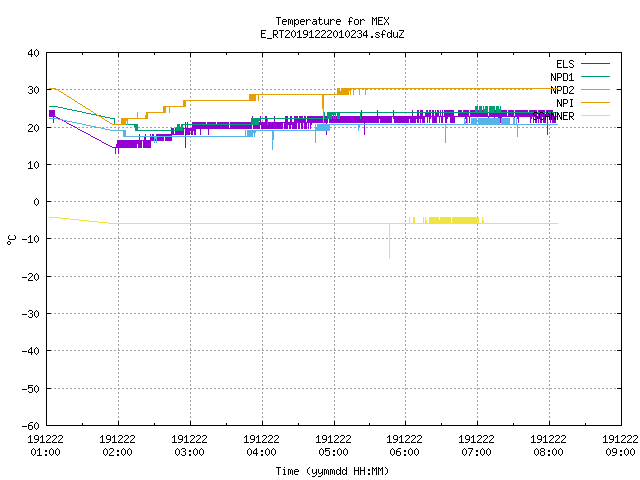Click the x-axis tick label 191222 05:00
The height and width of the screenshot is (480, 640).
[333, 446]
